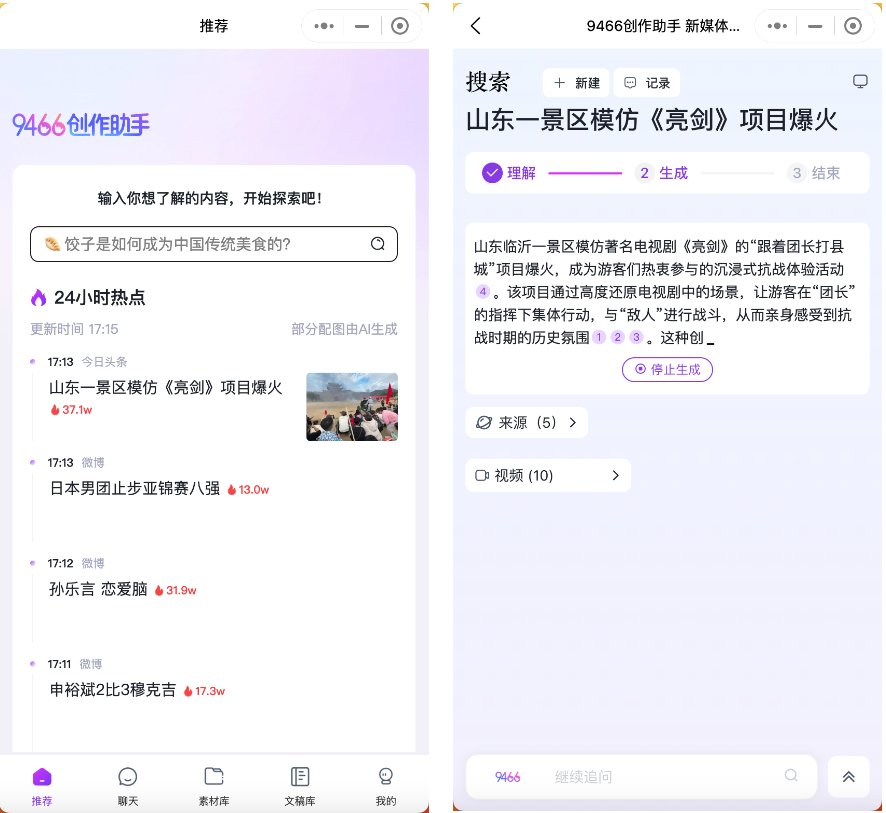The width and height of the screenshot is (886, 813).
Task: Click the 17.3w heat count
Action: 205,691
